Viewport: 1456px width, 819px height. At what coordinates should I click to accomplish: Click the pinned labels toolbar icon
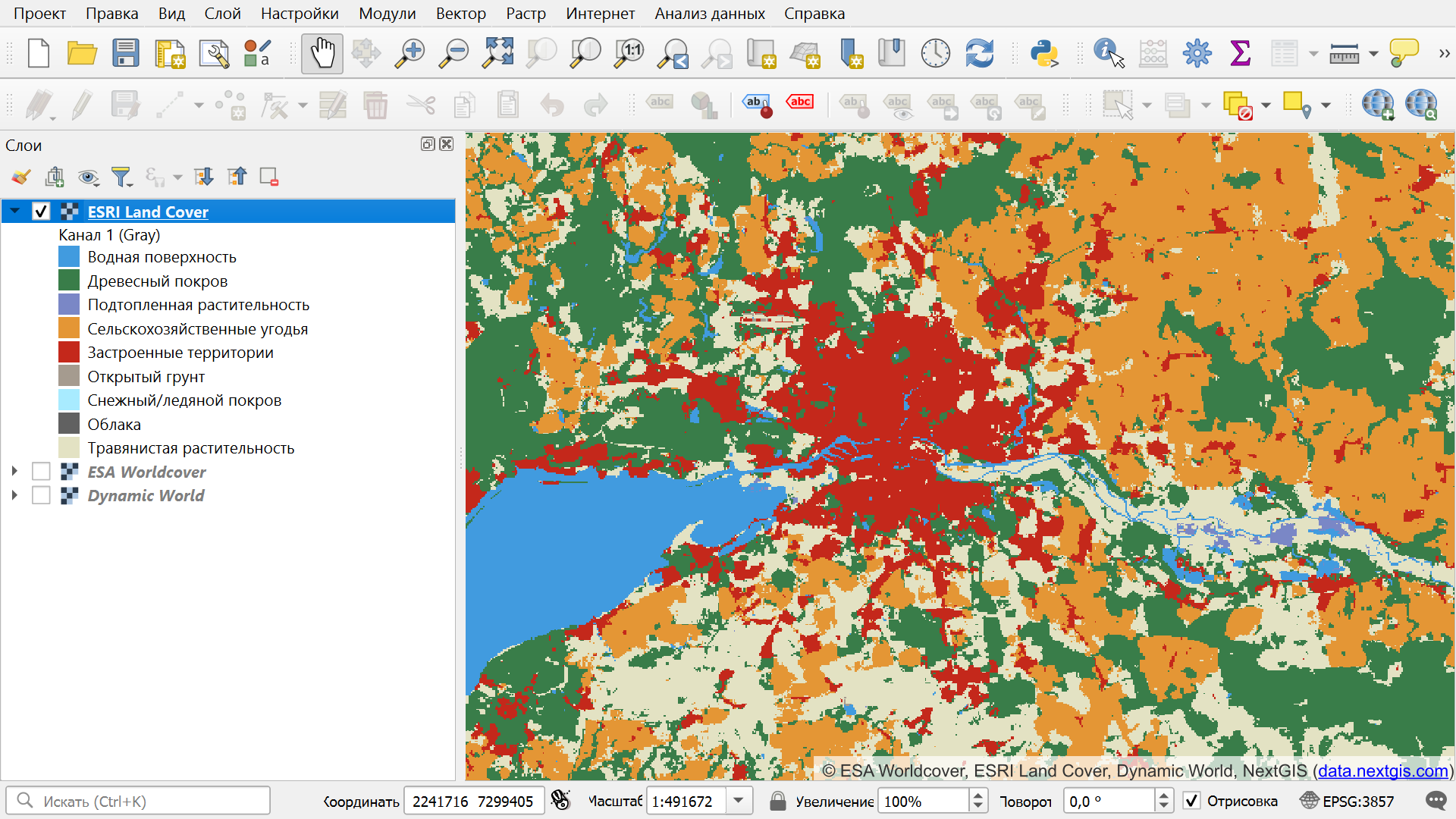758,105
